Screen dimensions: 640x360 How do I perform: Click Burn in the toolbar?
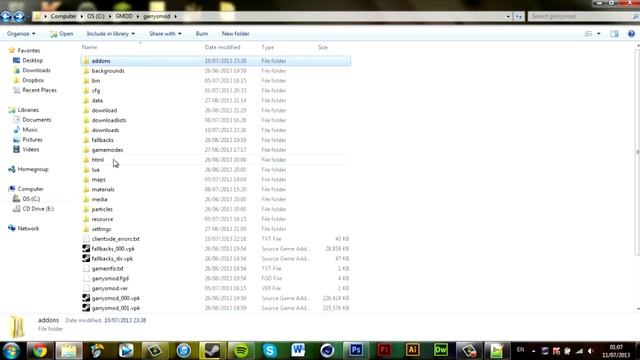[202, 34]
